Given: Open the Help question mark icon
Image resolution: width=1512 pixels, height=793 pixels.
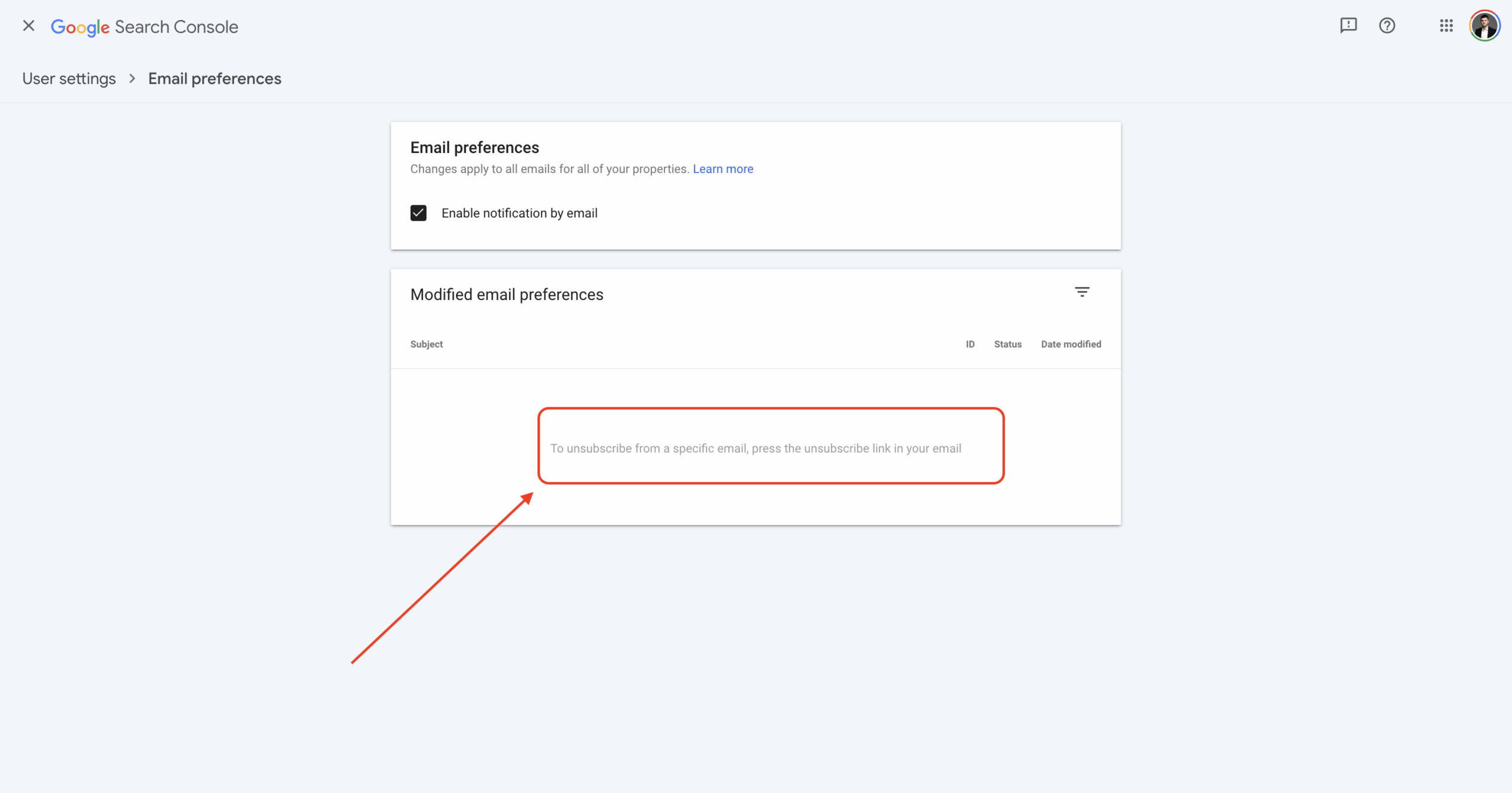Looking at the screenshot, I should tap(1387, 26).
